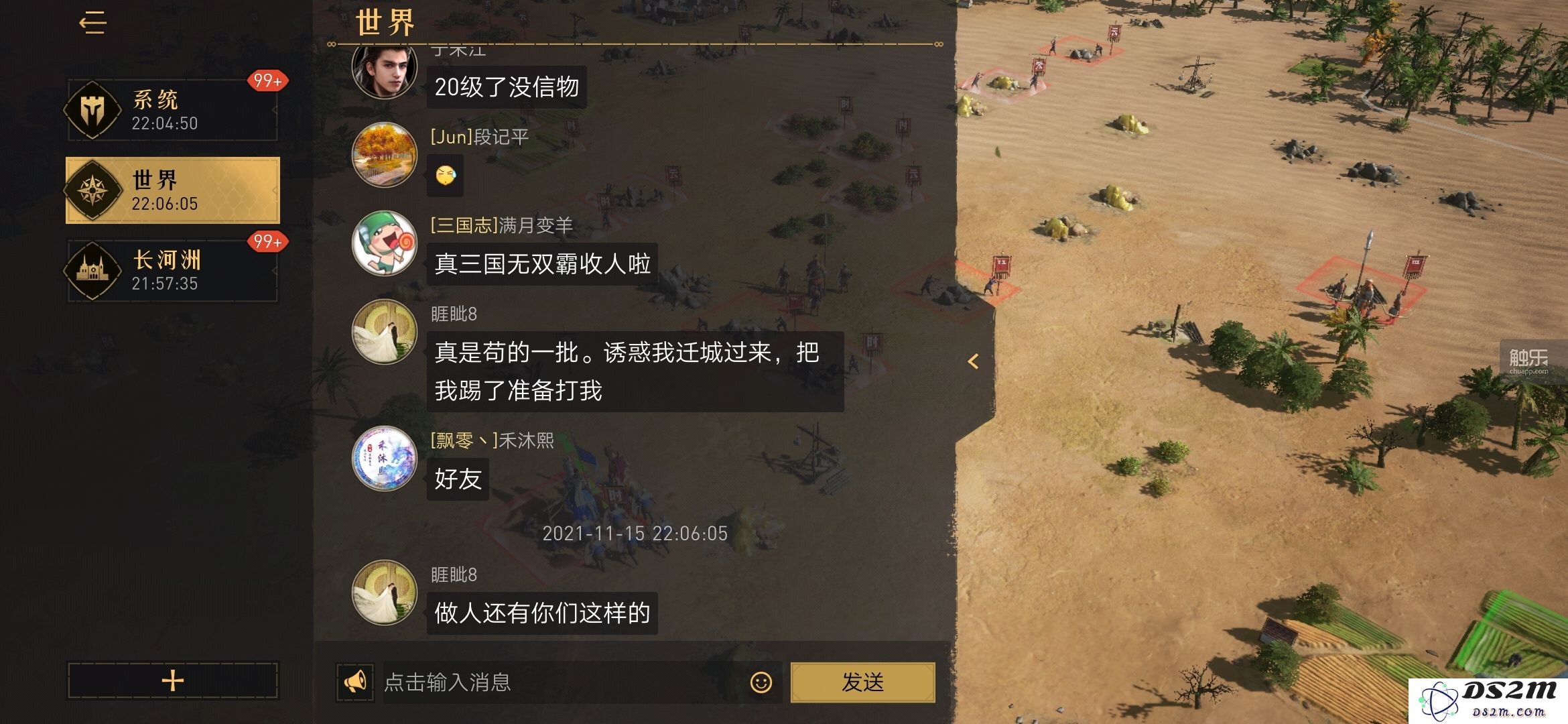Screen dimensions: 1568x724
Task: Open 满月变羊's cartoon avatar
Action: (385, 243)
